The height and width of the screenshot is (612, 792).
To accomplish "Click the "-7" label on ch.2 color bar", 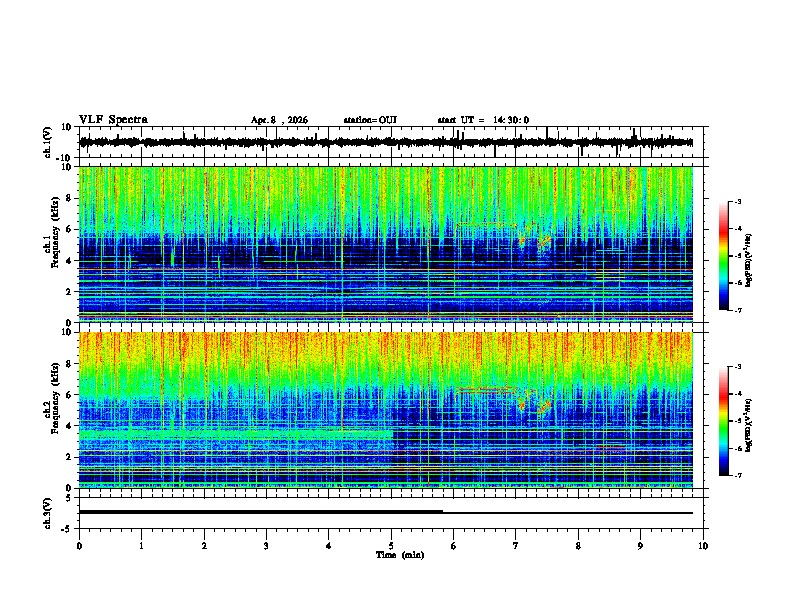I will [738, 476].
